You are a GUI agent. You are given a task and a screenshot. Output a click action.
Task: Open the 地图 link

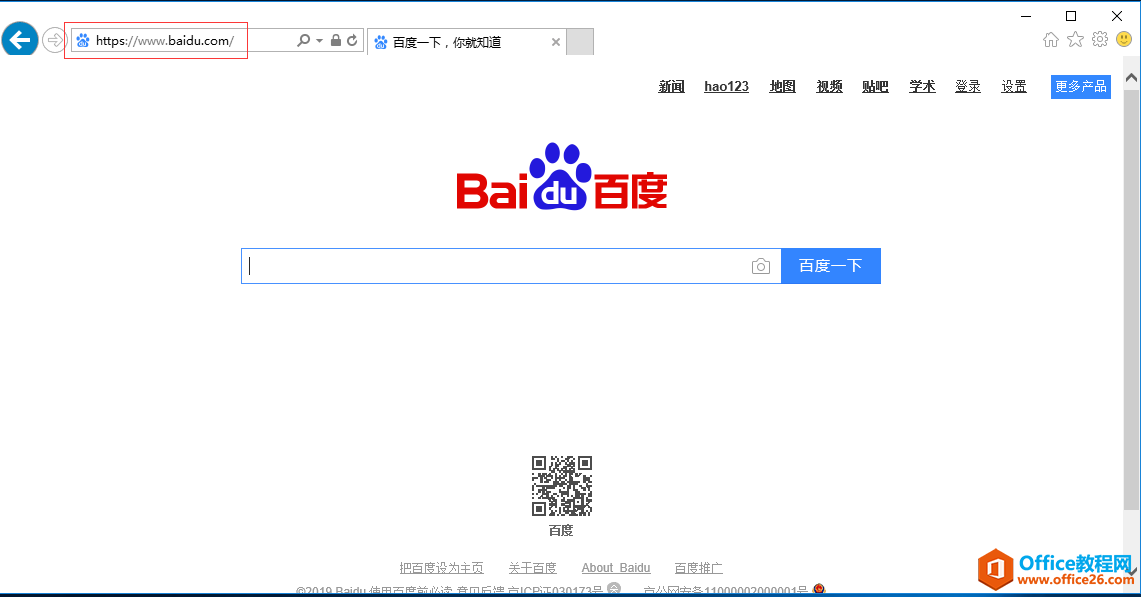click(782, 87)
